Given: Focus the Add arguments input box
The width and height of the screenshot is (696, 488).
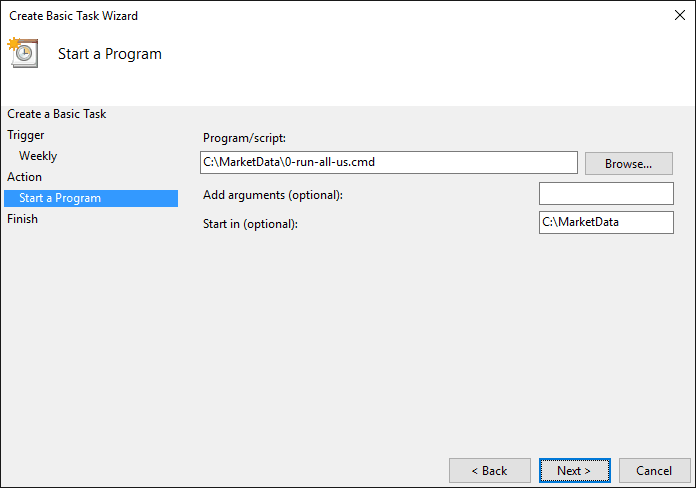Looking at the screenshot, I should pos(606,193).
